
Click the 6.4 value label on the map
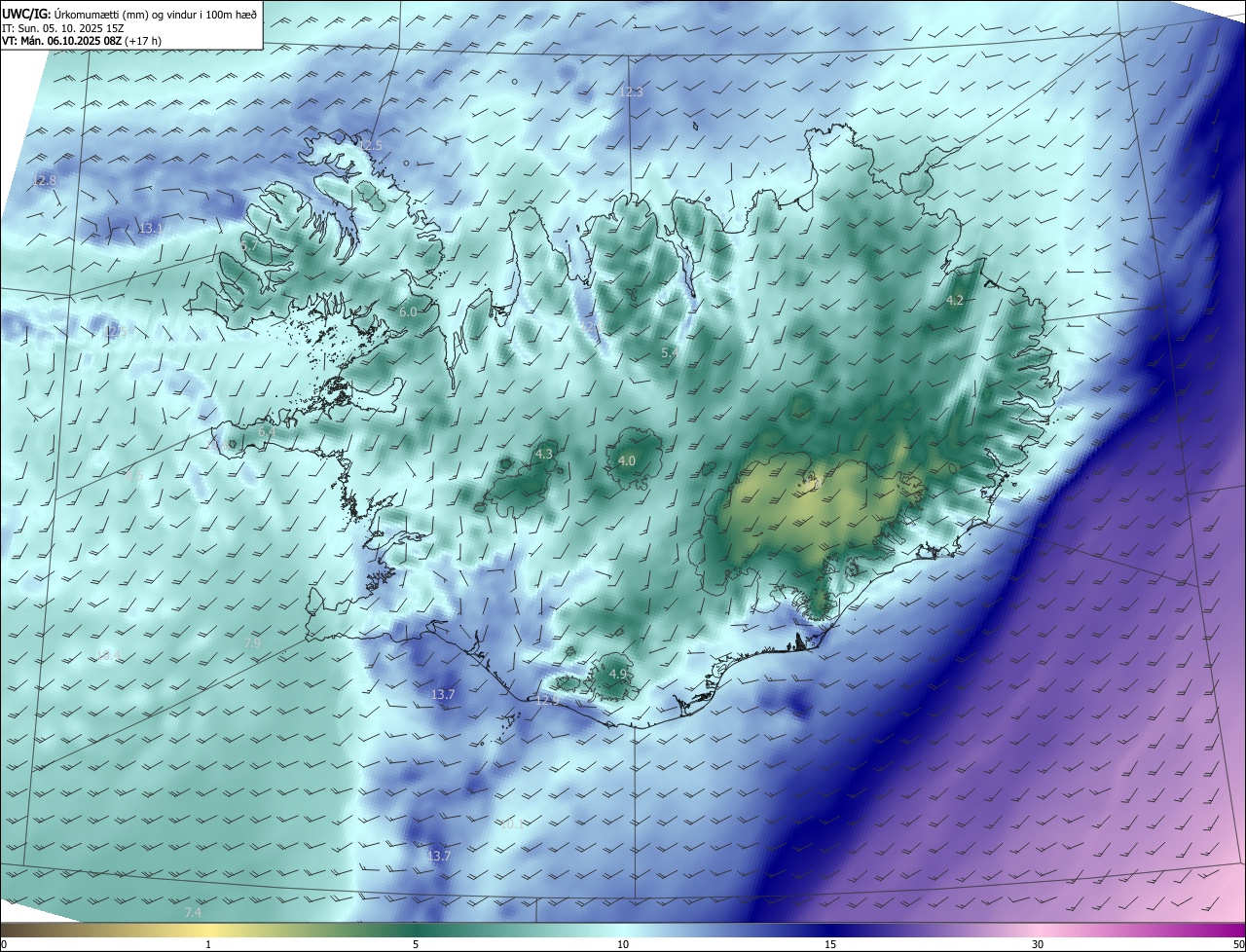point(268,431)
